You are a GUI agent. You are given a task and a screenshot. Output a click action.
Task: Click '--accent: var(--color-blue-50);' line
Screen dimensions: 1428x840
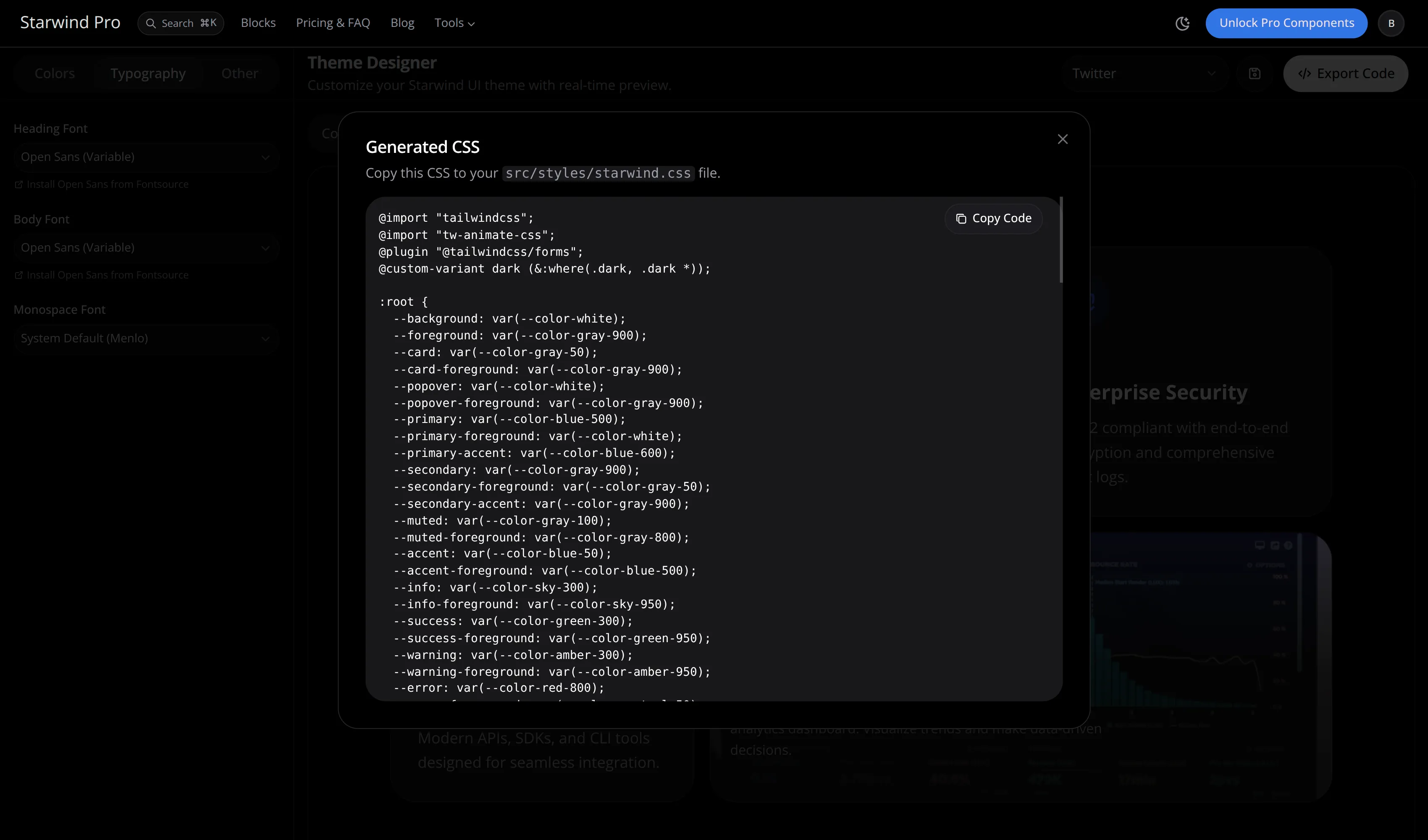[503, 554]
